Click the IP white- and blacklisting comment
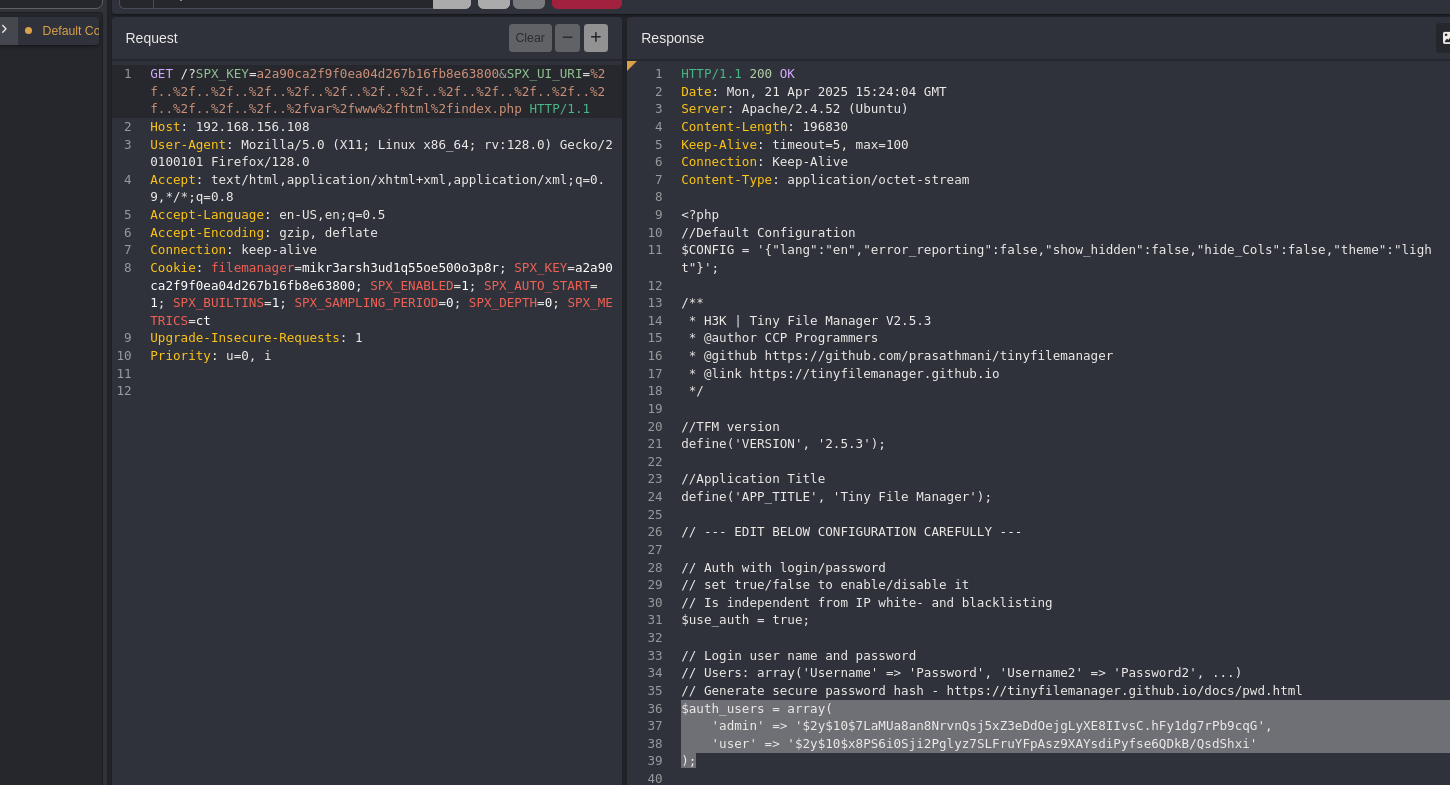 [867, 602]
